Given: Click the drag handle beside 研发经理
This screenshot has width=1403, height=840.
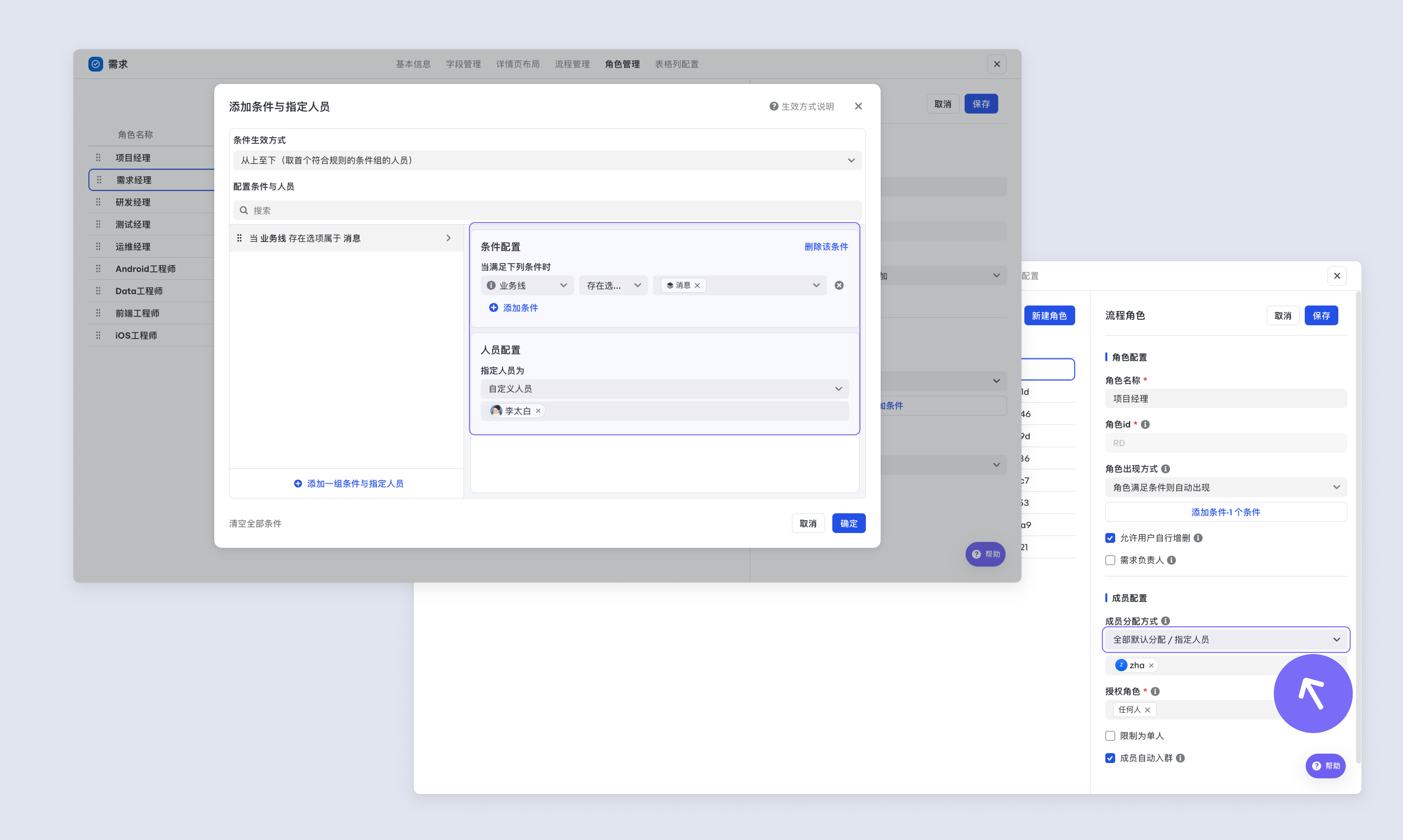Looking at the screenshot, I should coord(98,202).
